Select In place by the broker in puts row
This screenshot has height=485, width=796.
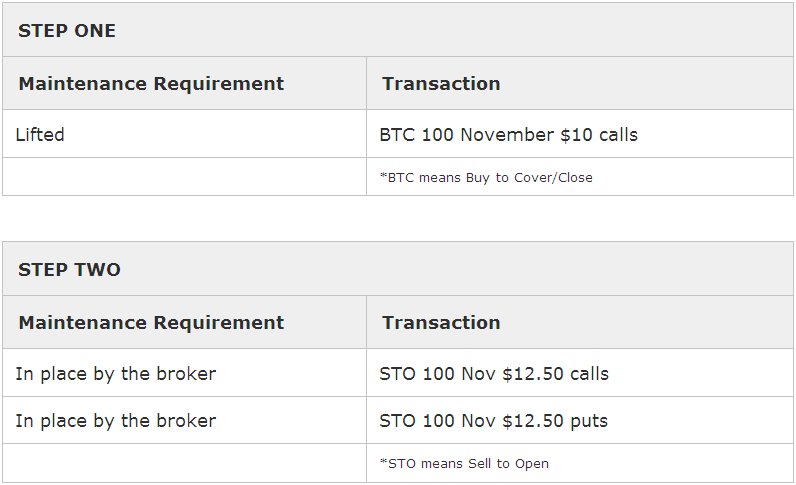click(115, 421)
